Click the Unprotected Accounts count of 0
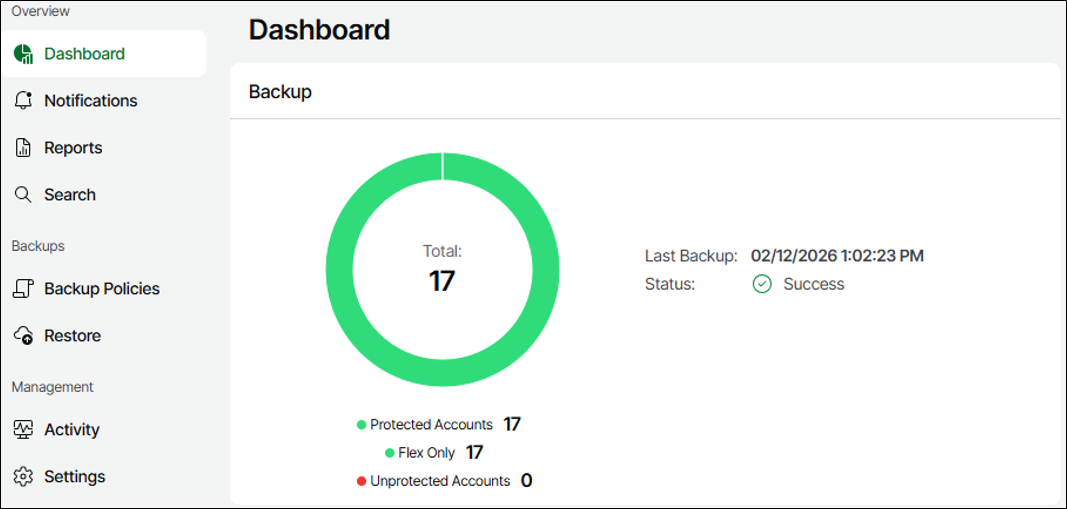The image size is (1067, 509). [x=526, y=481]
